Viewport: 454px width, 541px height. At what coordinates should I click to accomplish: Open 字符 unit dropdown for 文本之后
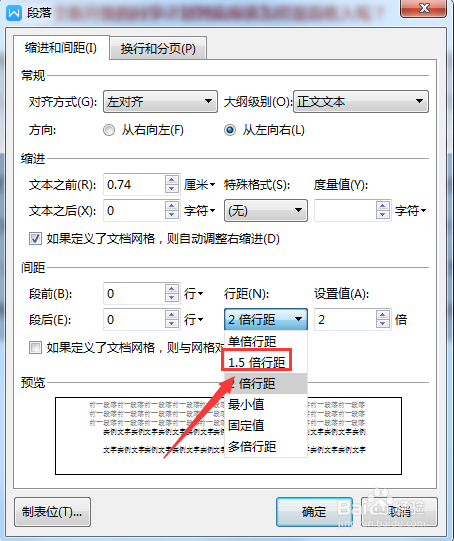[199, 210]
